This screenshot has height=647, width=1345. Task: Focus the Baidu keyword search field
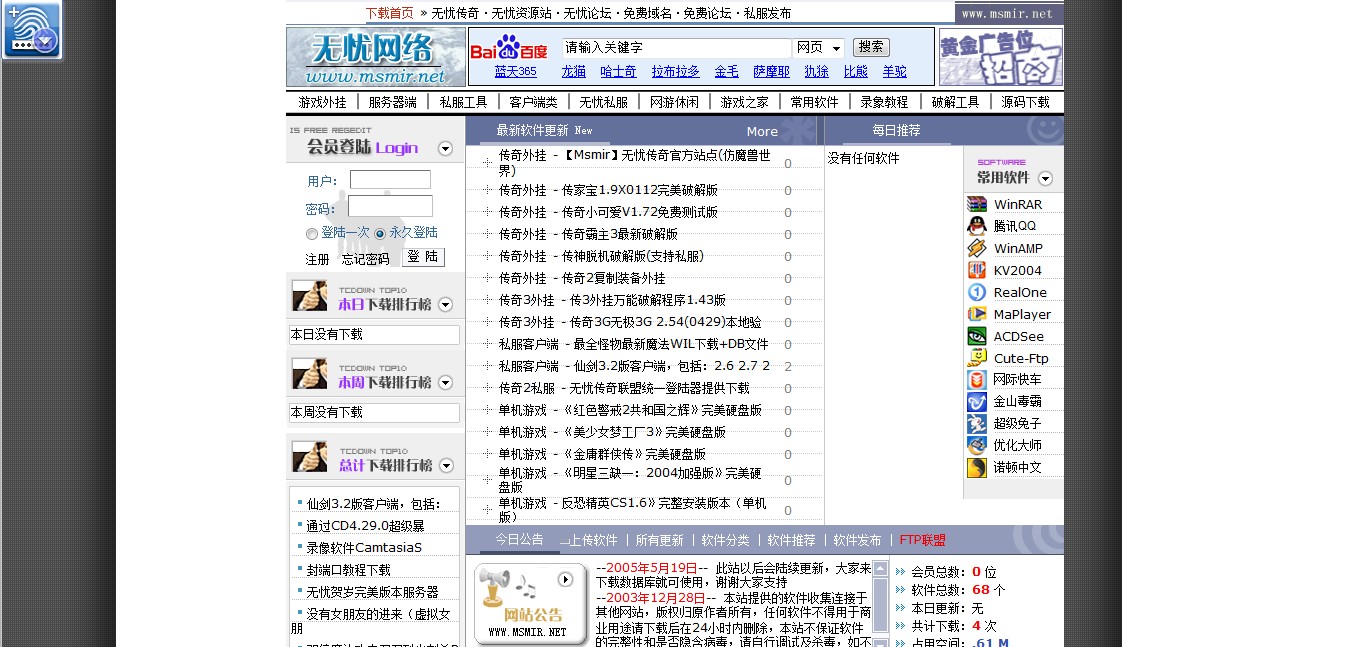[x=677, y=48]
